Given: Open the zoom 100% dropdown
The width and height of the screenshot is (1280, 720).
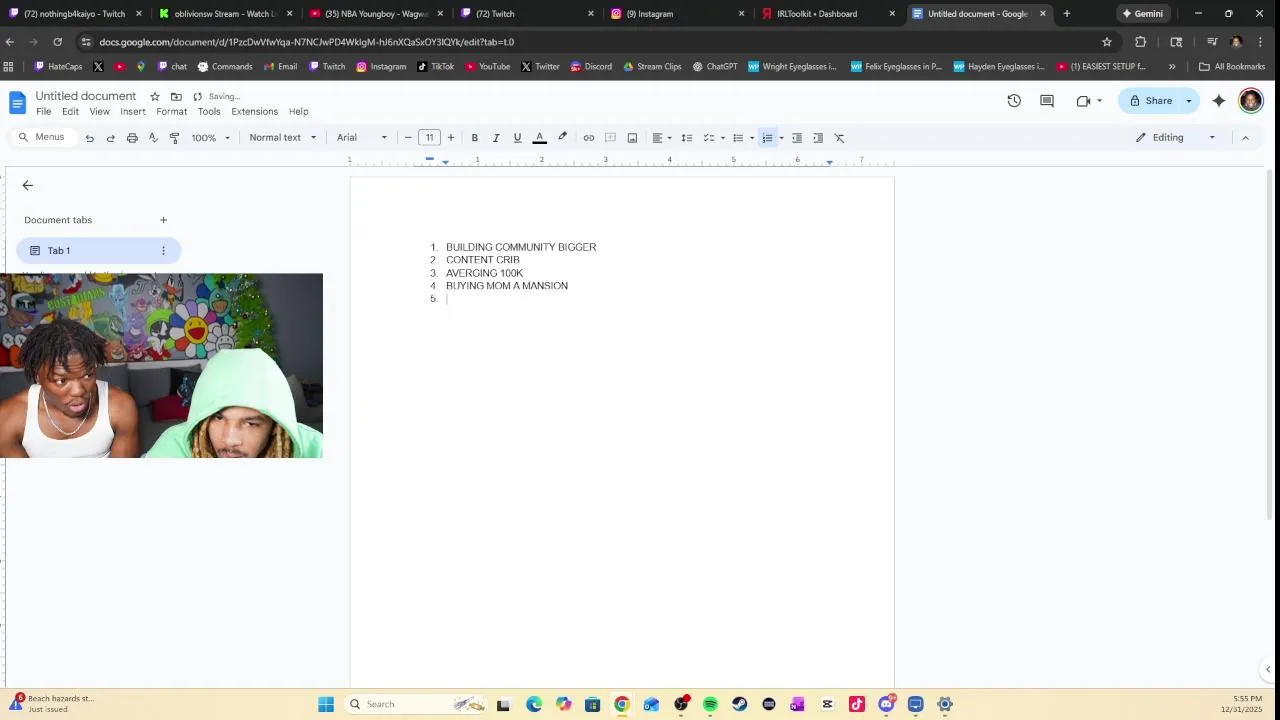Looking at the screenshot, I should (x=211, y=138).
